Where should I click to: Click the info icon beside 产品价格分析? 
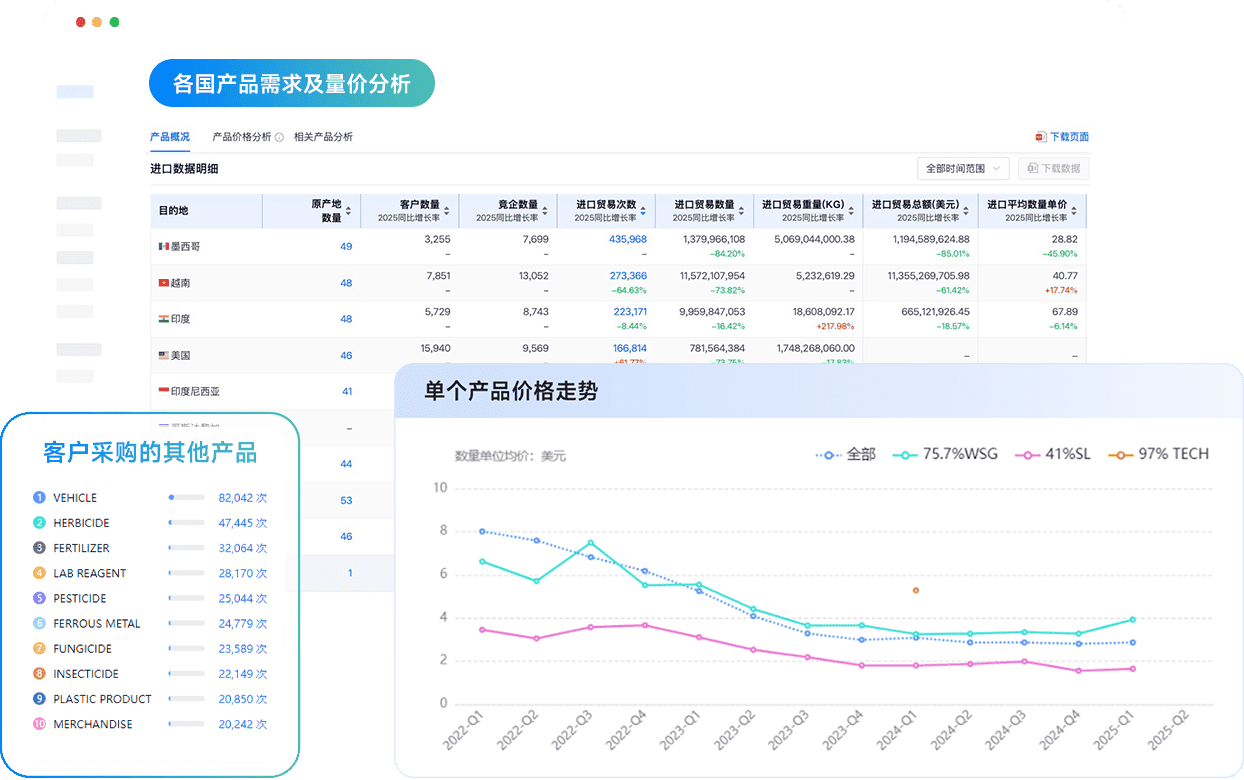tap(279, 137)
